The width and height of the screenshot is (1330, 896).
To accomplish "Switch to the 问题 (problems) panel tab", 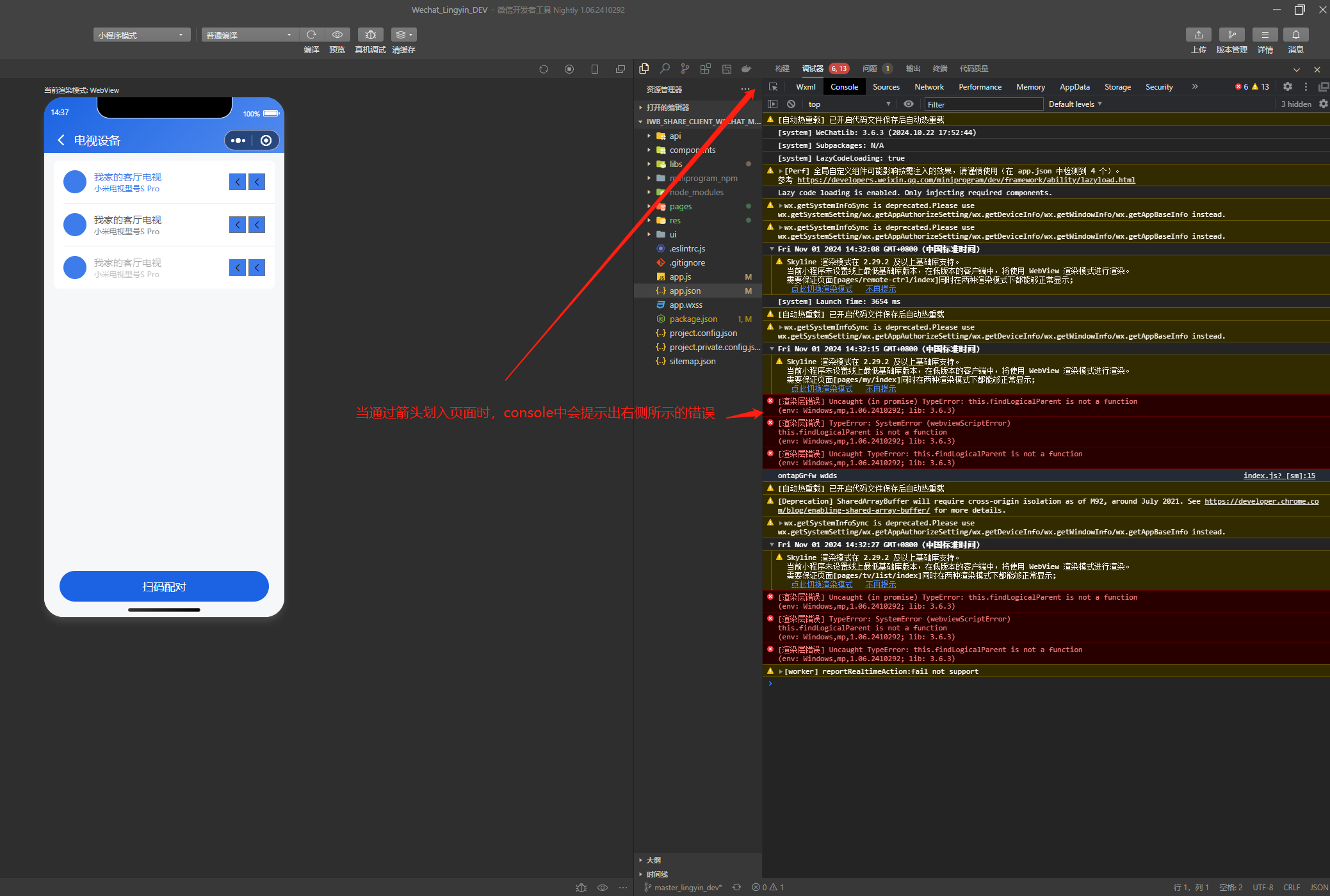I will (870, 68).
